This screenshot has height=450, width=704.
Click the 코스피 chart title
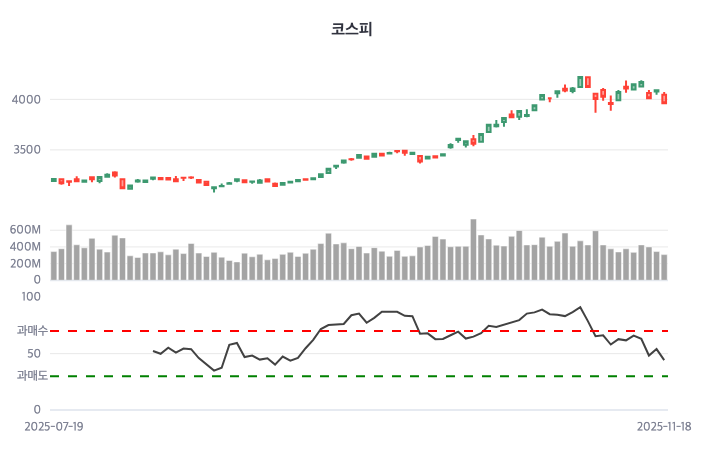[351, 29]
